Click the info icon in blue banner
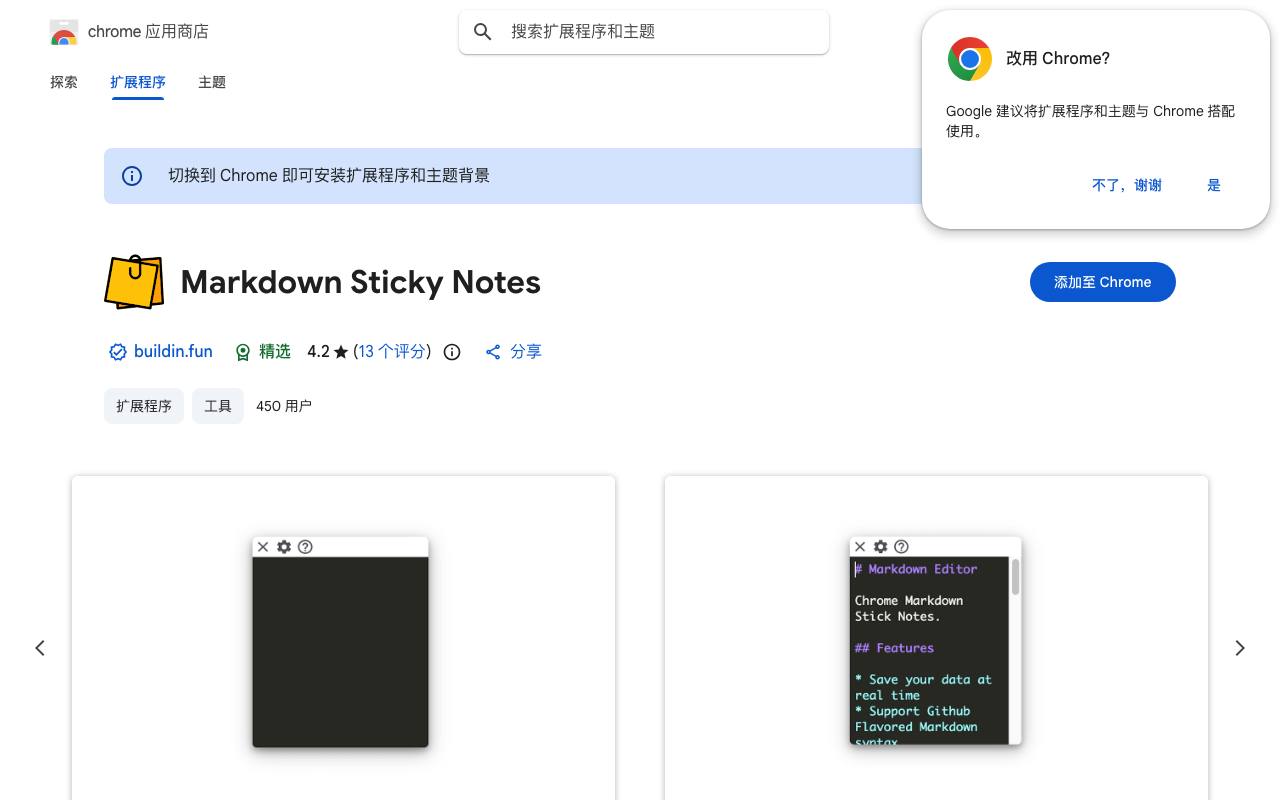1280x800 pixels. point(132,176)
